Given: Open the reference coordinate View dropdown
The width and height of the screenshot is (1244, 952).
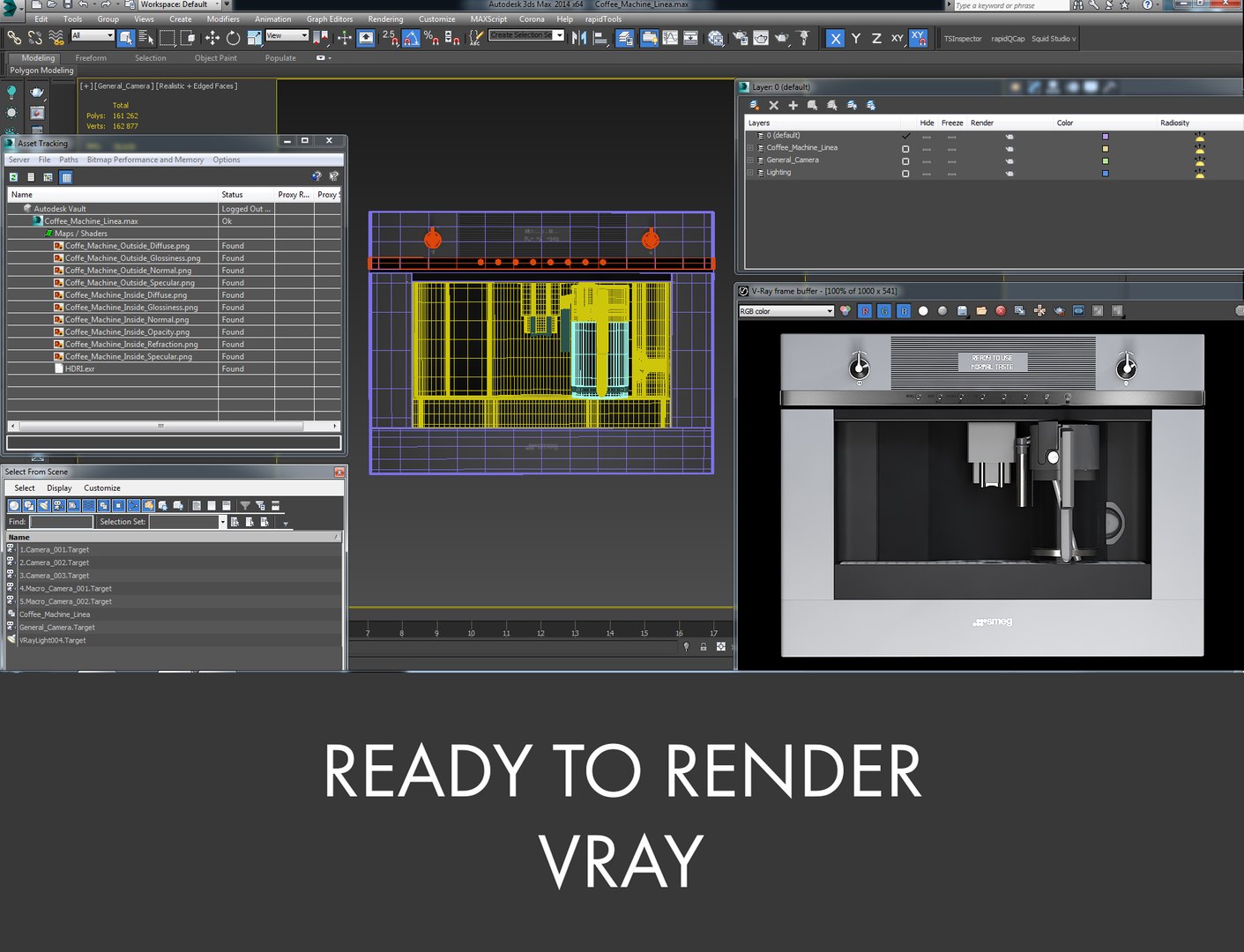Looking at the screenshot, I should pos(287,35).
